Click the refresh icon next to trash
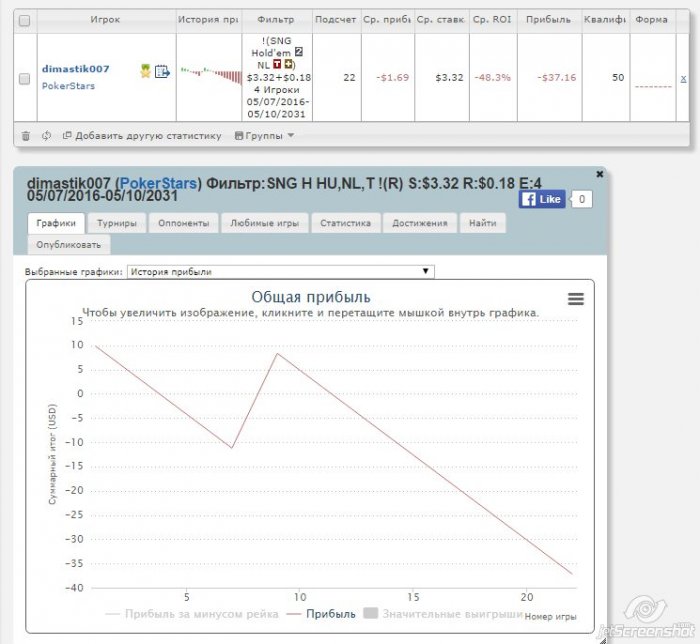700x644 pixels. 46,136
